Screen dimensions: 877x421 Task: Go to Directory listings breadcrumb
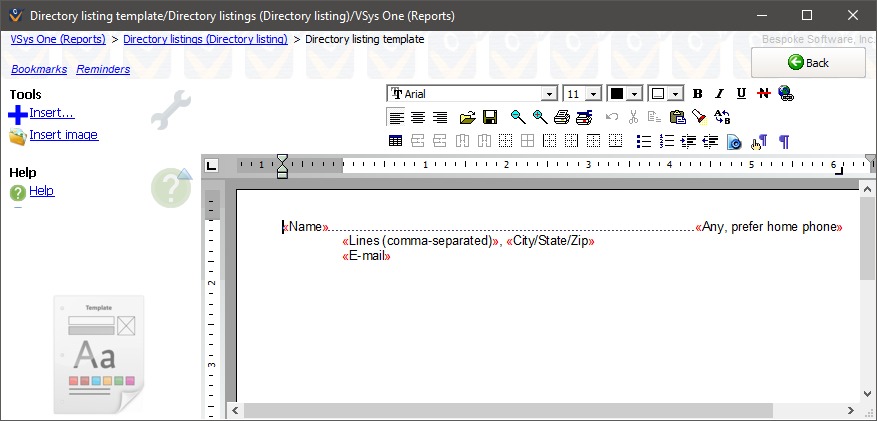tap(205, 39)
